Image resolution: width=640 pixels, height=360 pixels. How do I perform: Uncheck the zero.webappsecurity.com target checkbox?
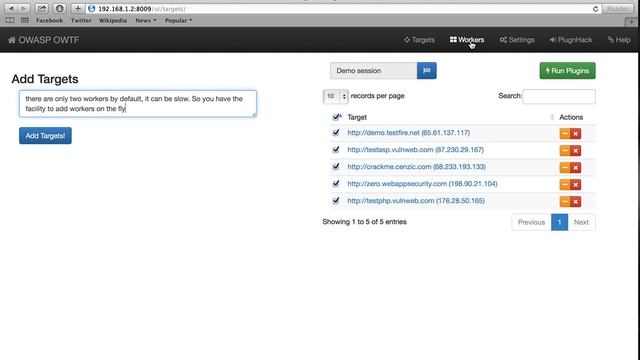click(336, 184)
